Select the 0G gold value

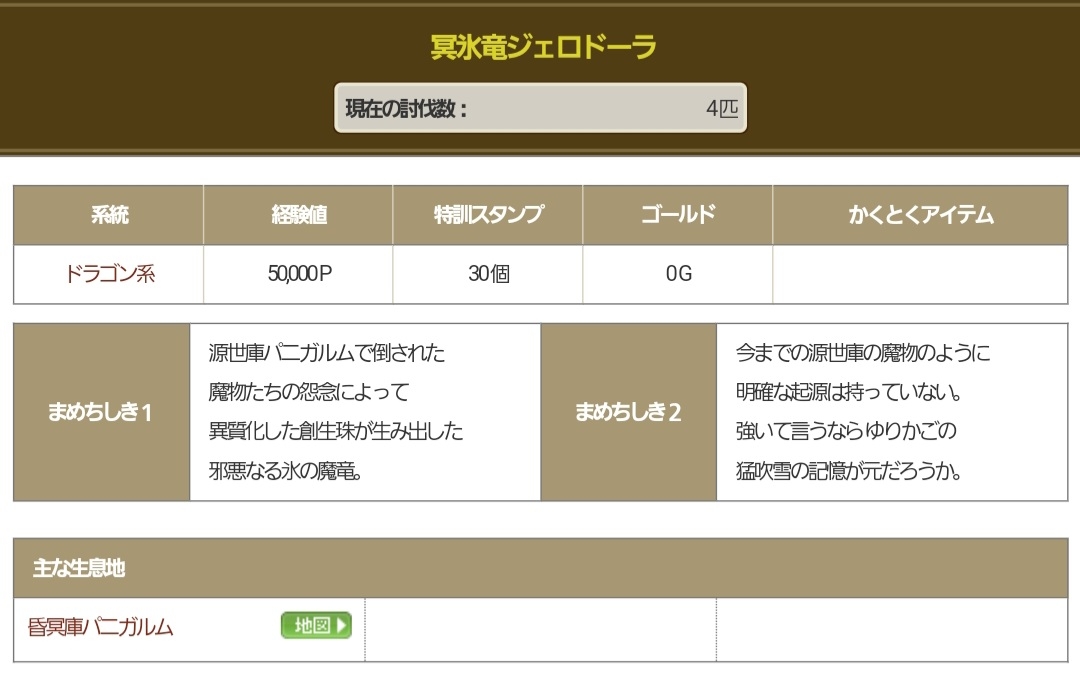(678, 274)
